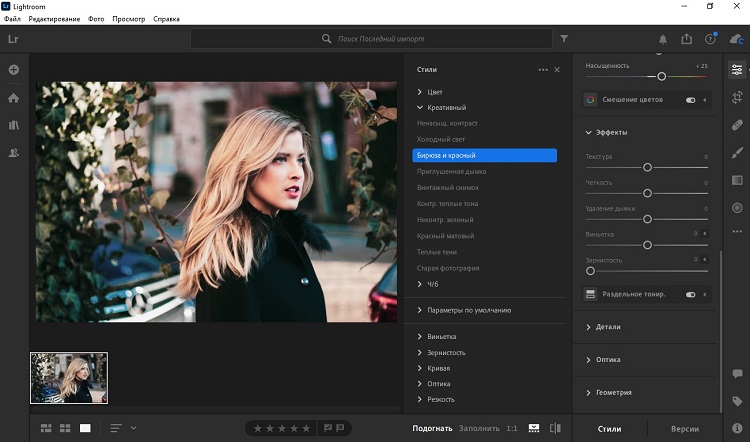750x442 pixels.
Task: Switch to square grid view
Action: coord(65,428)
